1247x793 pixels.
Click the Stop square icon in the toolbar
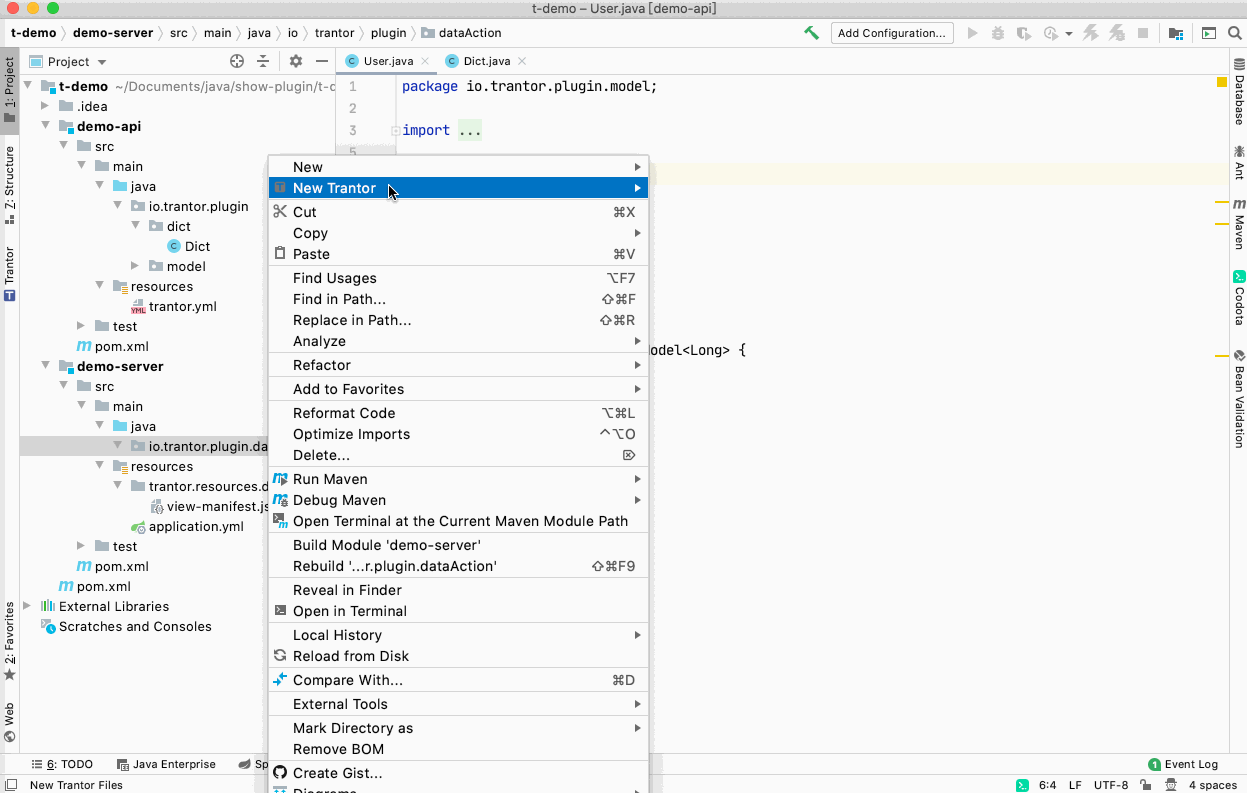pyautogui.click(x=1142, y=33)
